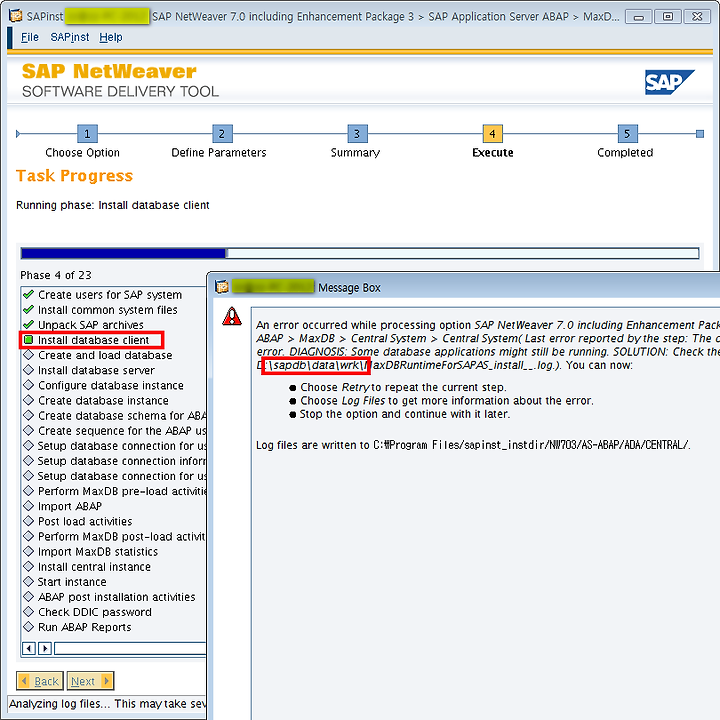Image resolution: width=720 pixels, height=720 pixels.
Task: Click the SAPinst window title icon
Action: click(x=16, y=16)
